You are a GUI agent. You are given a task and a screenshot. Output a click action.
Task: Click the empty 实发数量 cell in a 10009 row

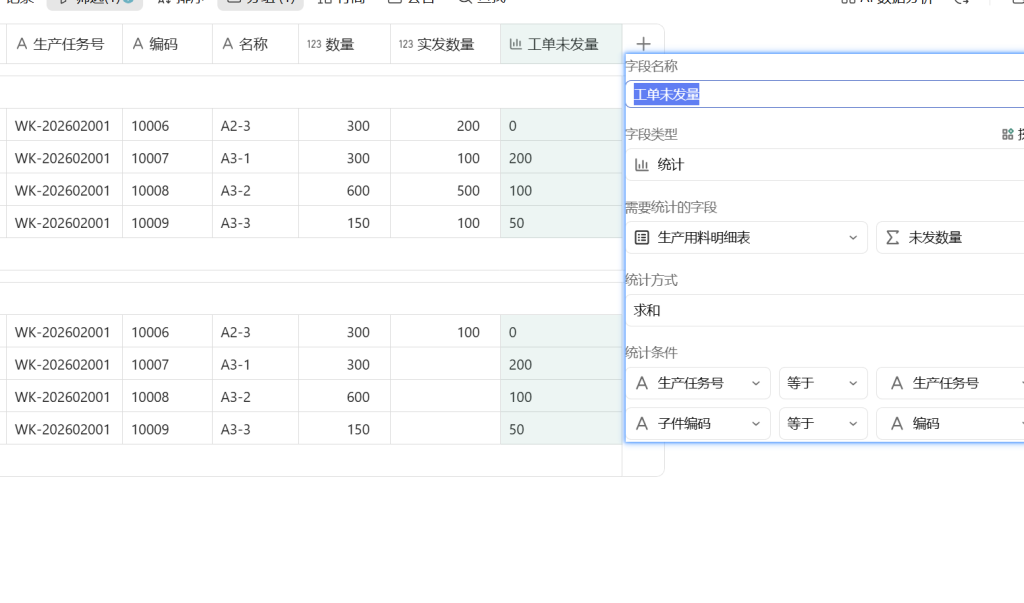(x=445, y=429)
